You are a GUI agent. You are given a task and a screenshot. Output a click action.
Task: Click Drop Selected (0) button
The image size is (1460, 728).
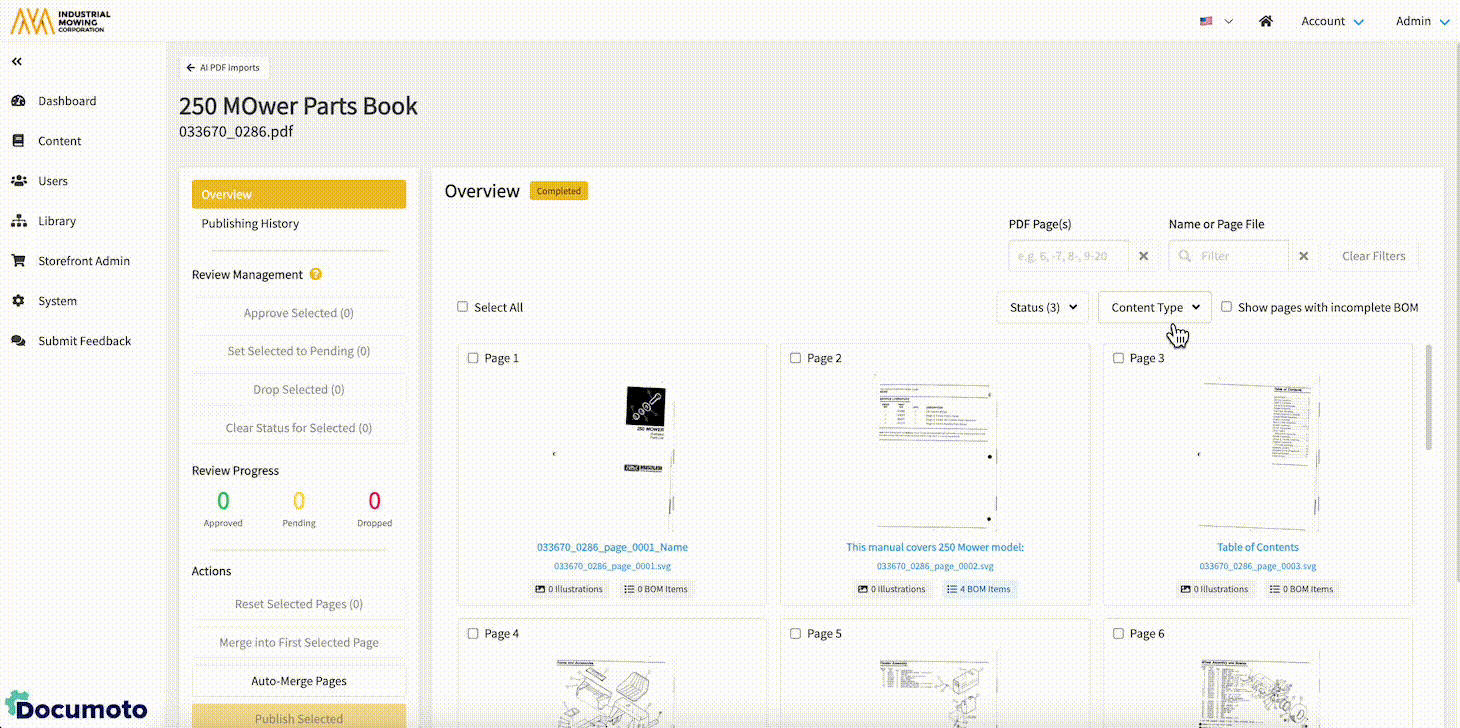[x=299, y=389]
